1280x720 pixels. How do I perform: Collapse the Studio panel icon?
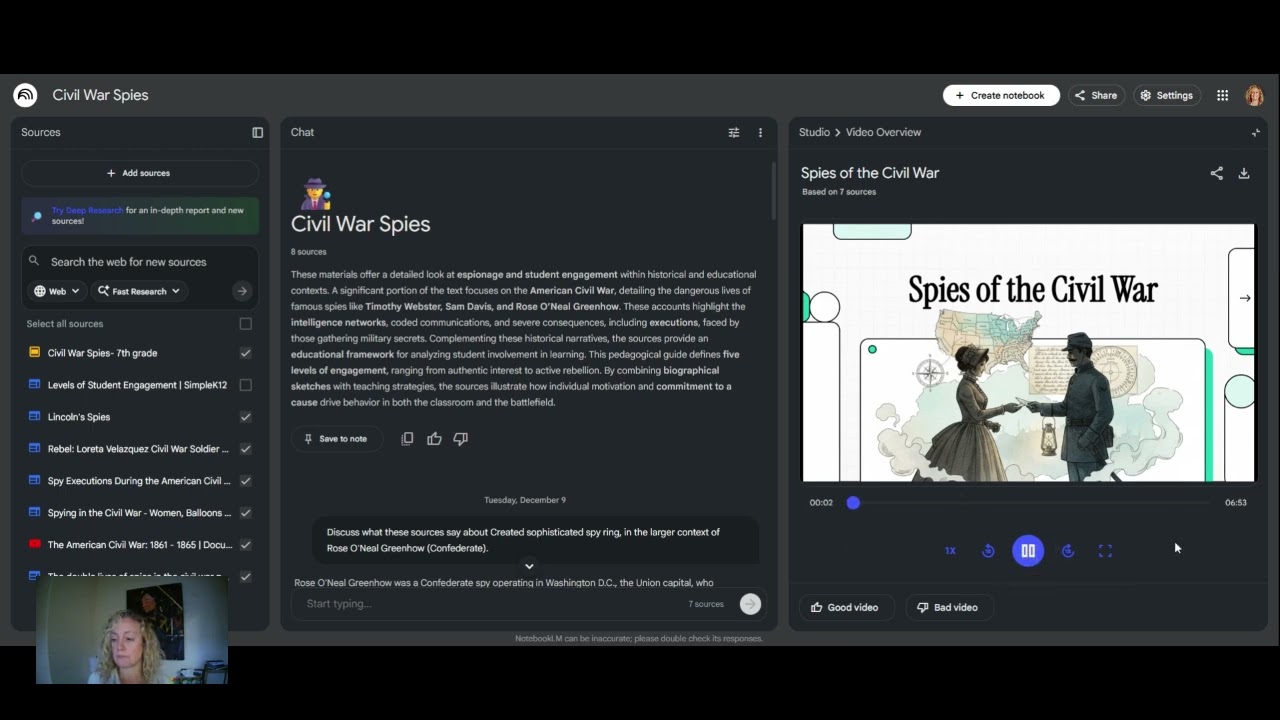(1256, 132)
